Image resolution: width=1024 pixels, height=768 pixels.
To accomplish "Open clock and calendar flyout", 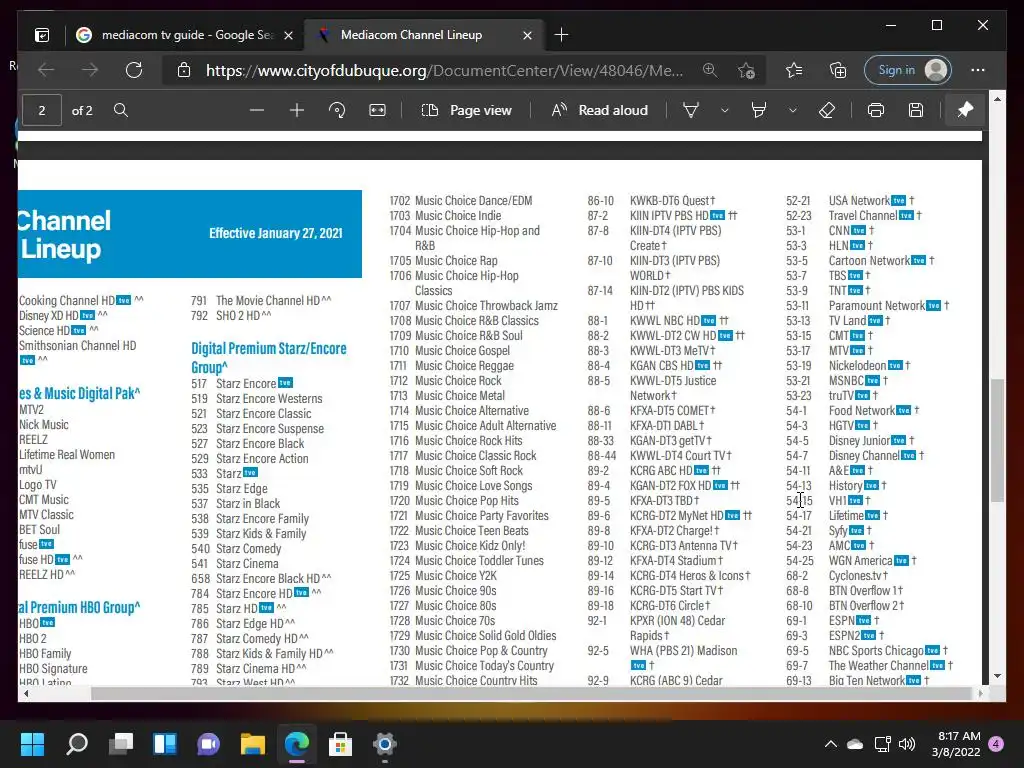I will pos(956,744).
